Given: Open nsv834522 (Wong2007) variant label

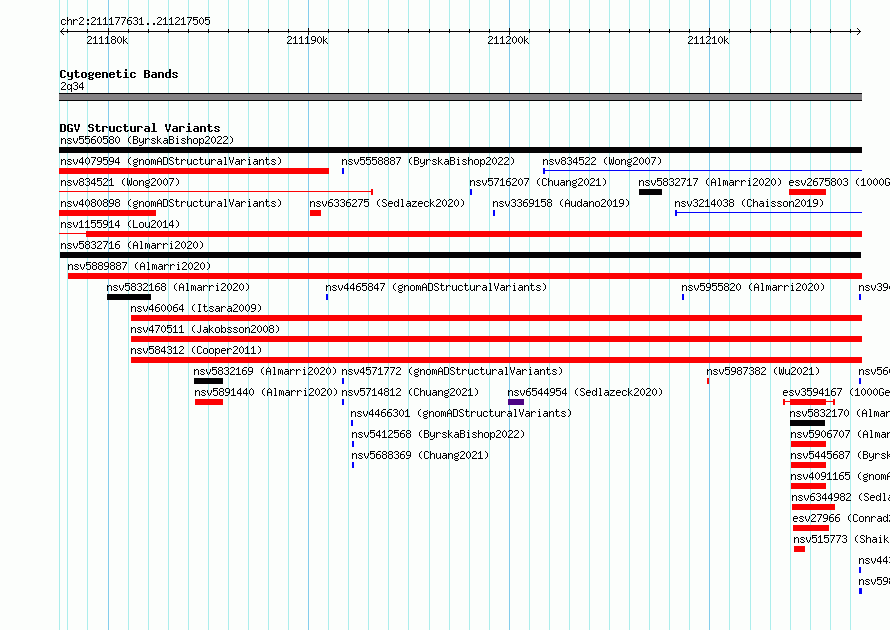Looking at the screenshot, I should [x=602, y=161].
